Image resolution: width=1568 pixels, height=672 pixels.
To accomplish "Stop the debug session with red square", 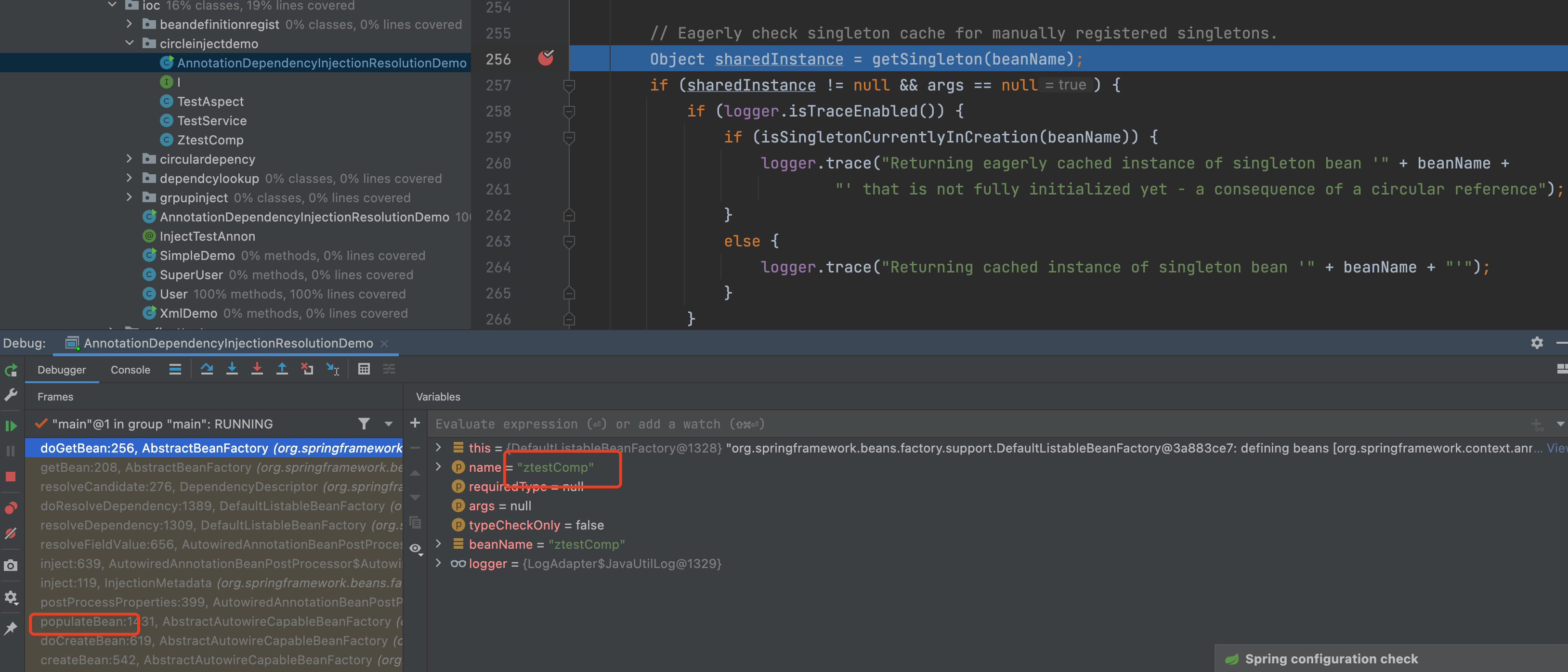I will (x=11, y=477).
